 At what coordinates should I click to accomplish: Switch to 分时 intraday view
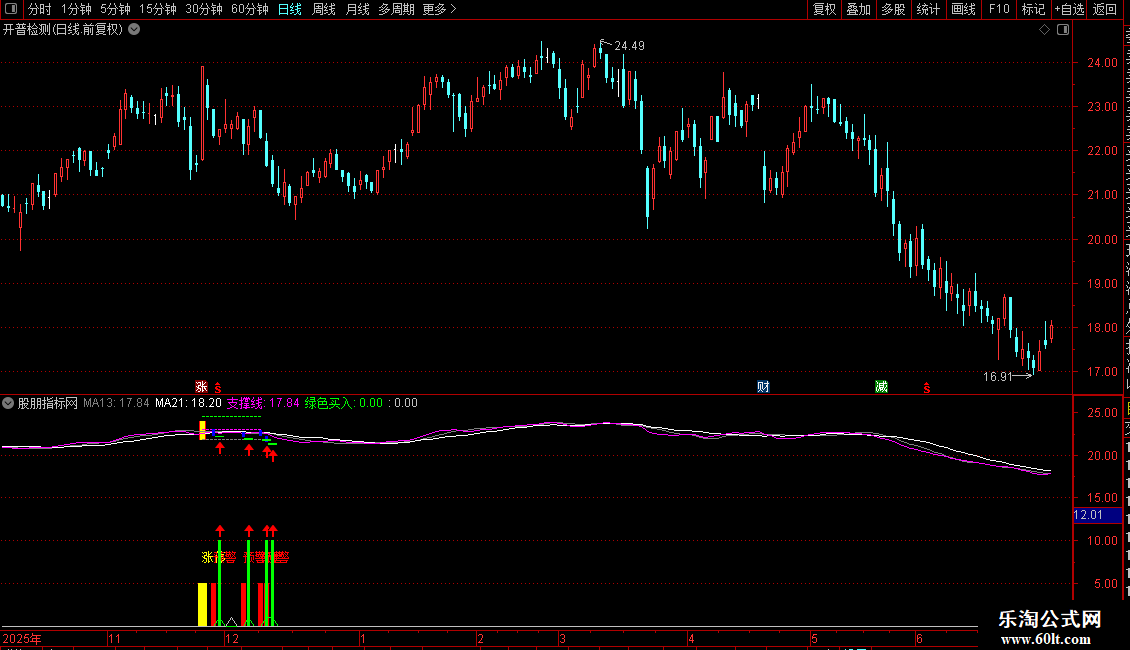40,9
